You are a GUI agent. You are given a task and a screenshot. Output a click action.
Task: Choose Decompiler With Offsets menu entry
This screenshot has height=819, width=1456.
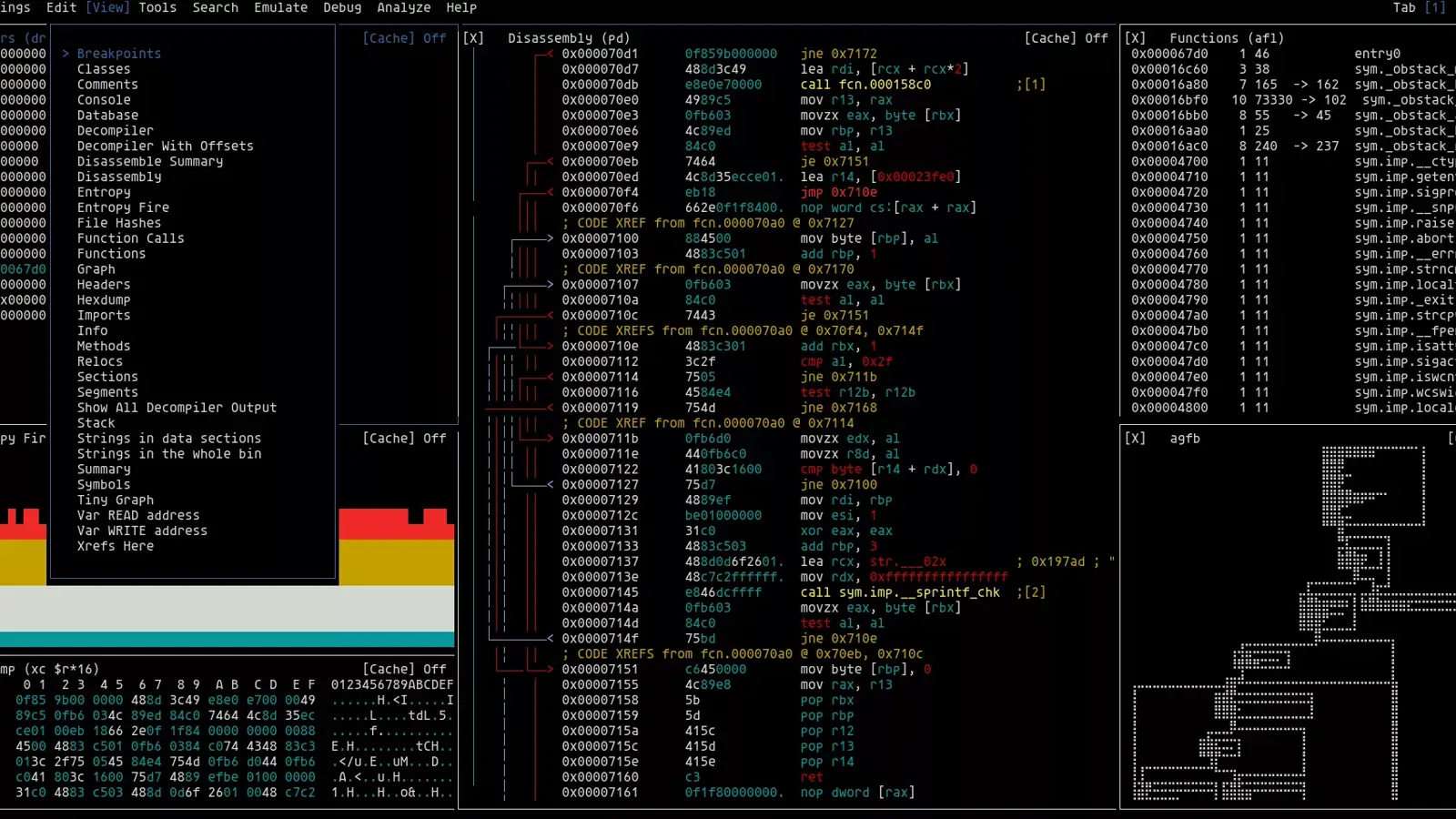click(x=165, y=146)
